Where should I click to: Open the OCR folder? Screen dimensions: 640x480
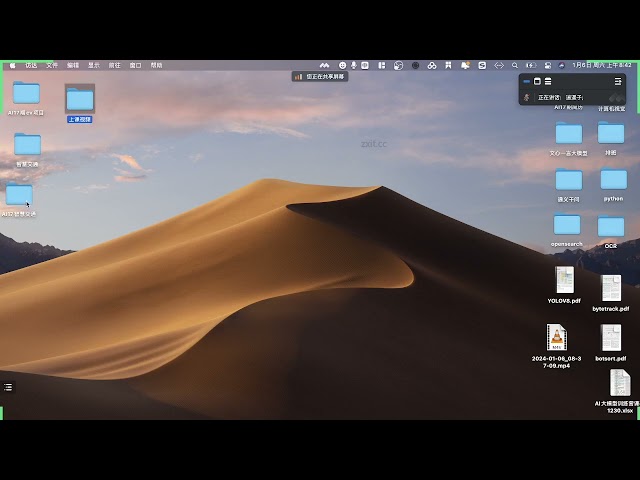point(610,226)
